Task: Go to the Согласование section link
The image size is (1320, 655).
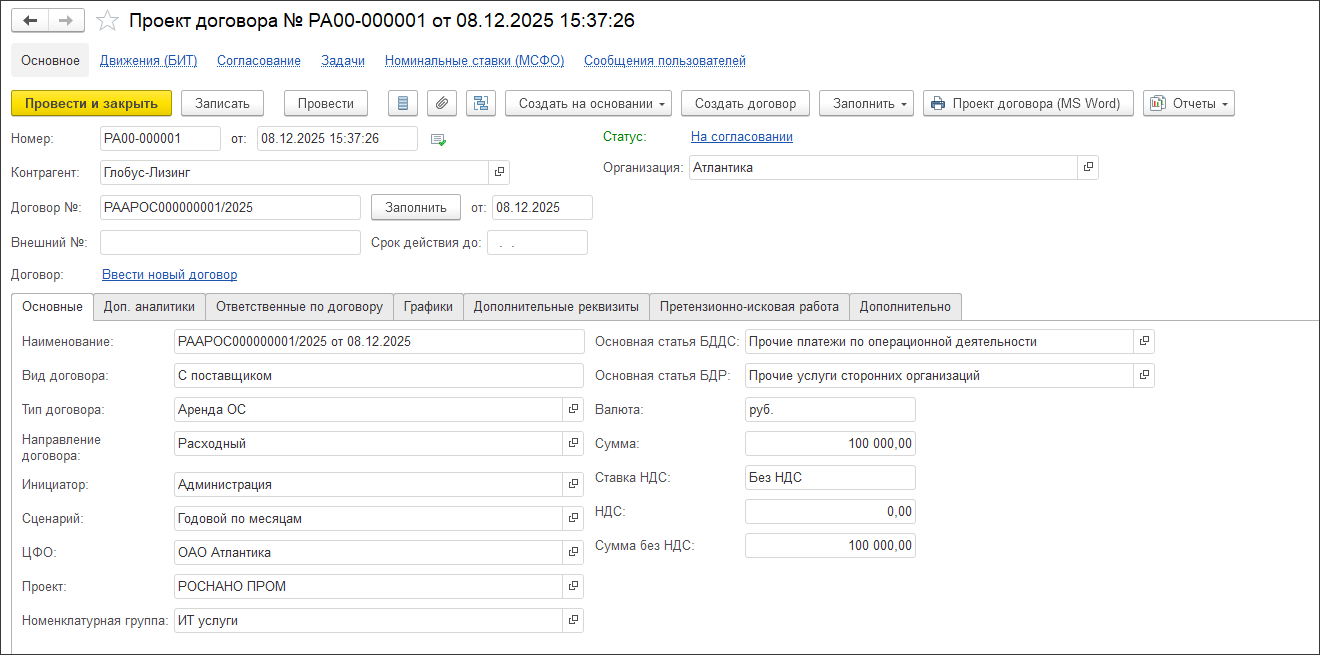Action: coord(259,61)
